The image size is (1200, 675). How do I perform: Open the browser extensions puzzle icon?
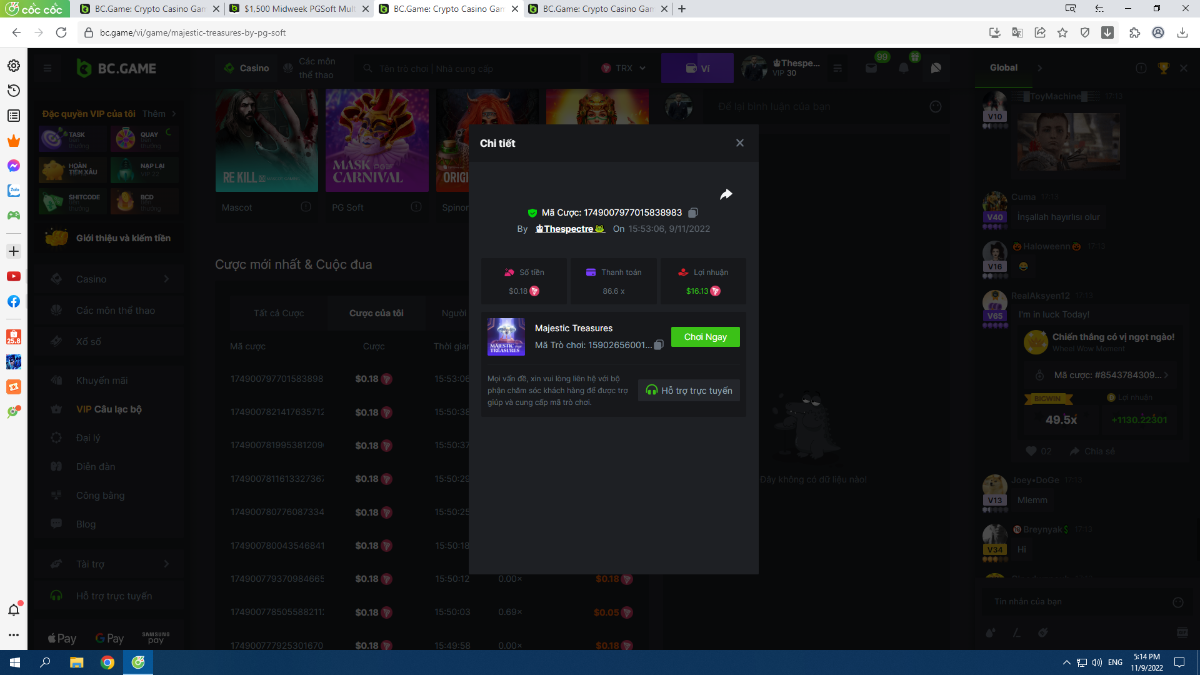click(x=1134, y=32)
